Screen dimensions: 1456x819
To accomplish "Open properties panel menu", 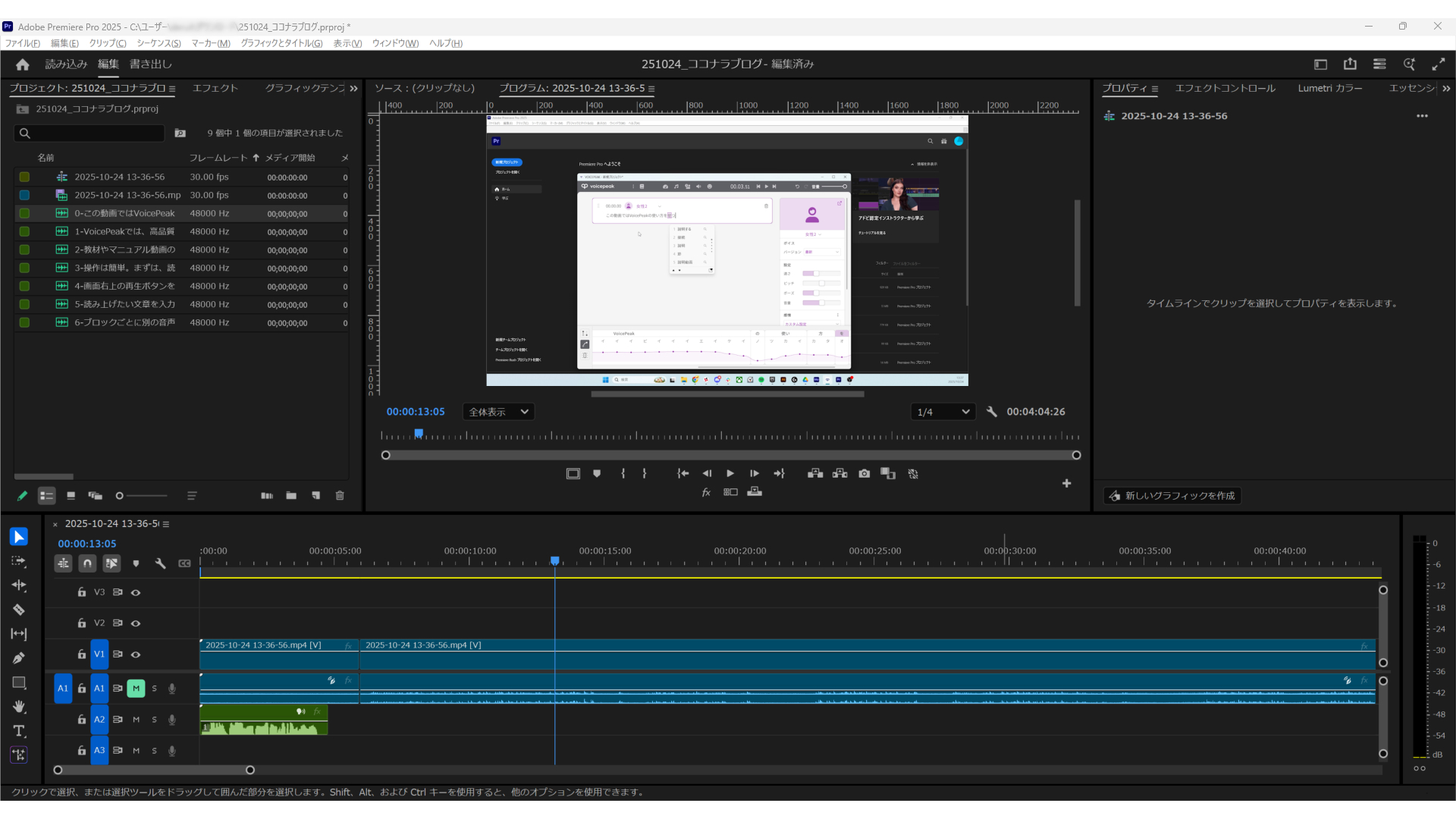I will click(x=1155, y=89).
